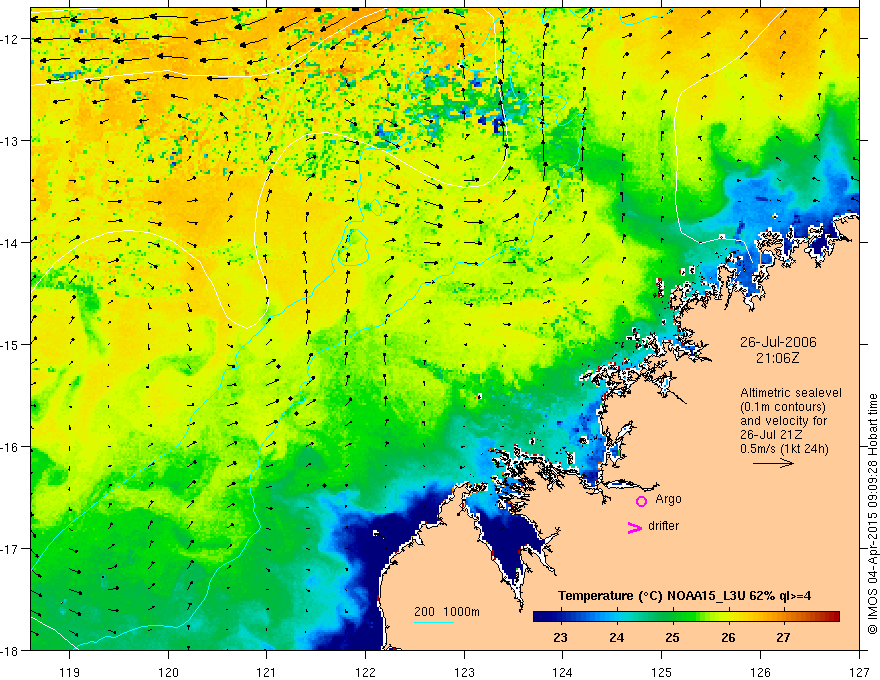Click longitude axis label 120

[x=168, y=672]
